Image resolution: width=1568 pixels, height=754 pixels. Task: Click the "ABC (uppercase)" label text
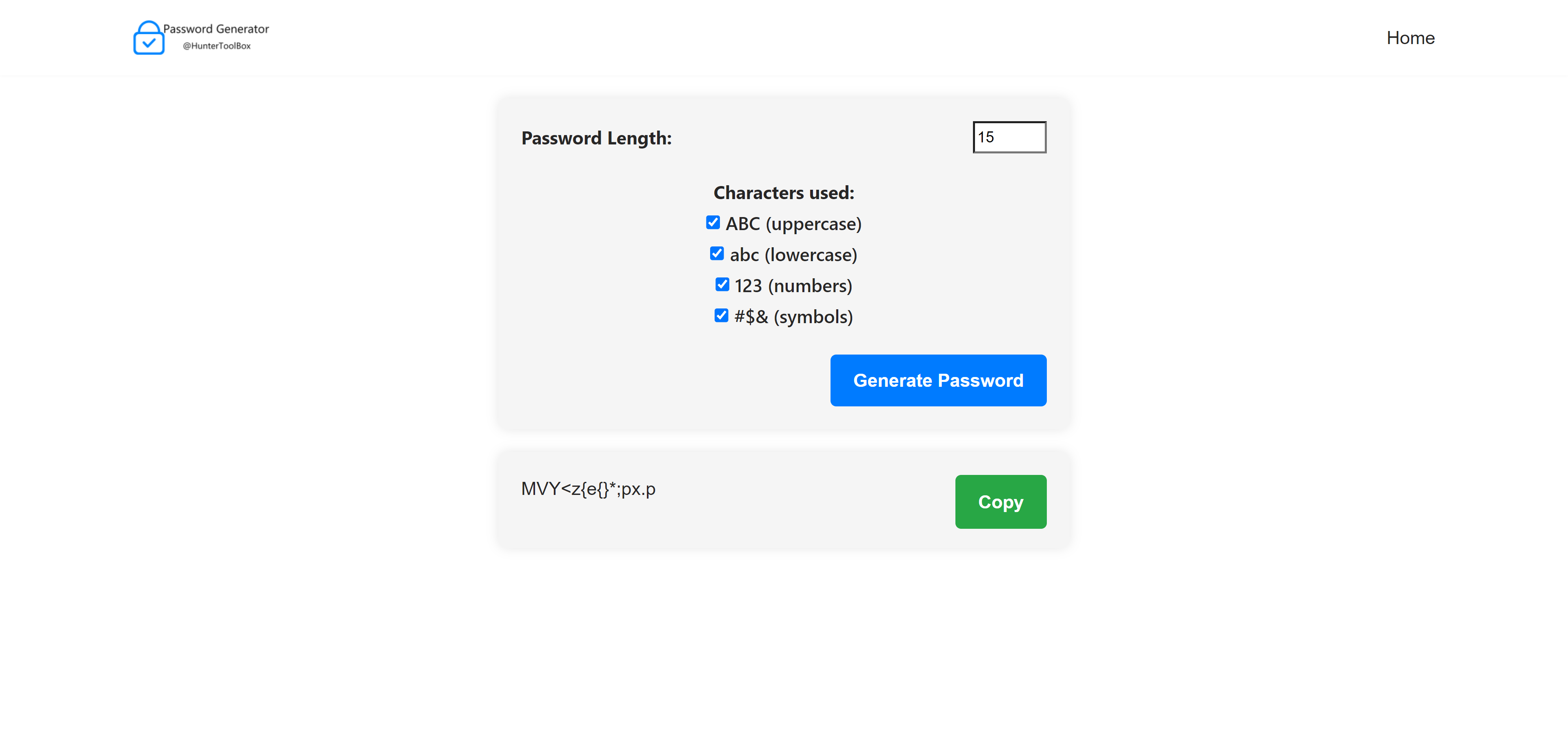(x=793, y=224)
